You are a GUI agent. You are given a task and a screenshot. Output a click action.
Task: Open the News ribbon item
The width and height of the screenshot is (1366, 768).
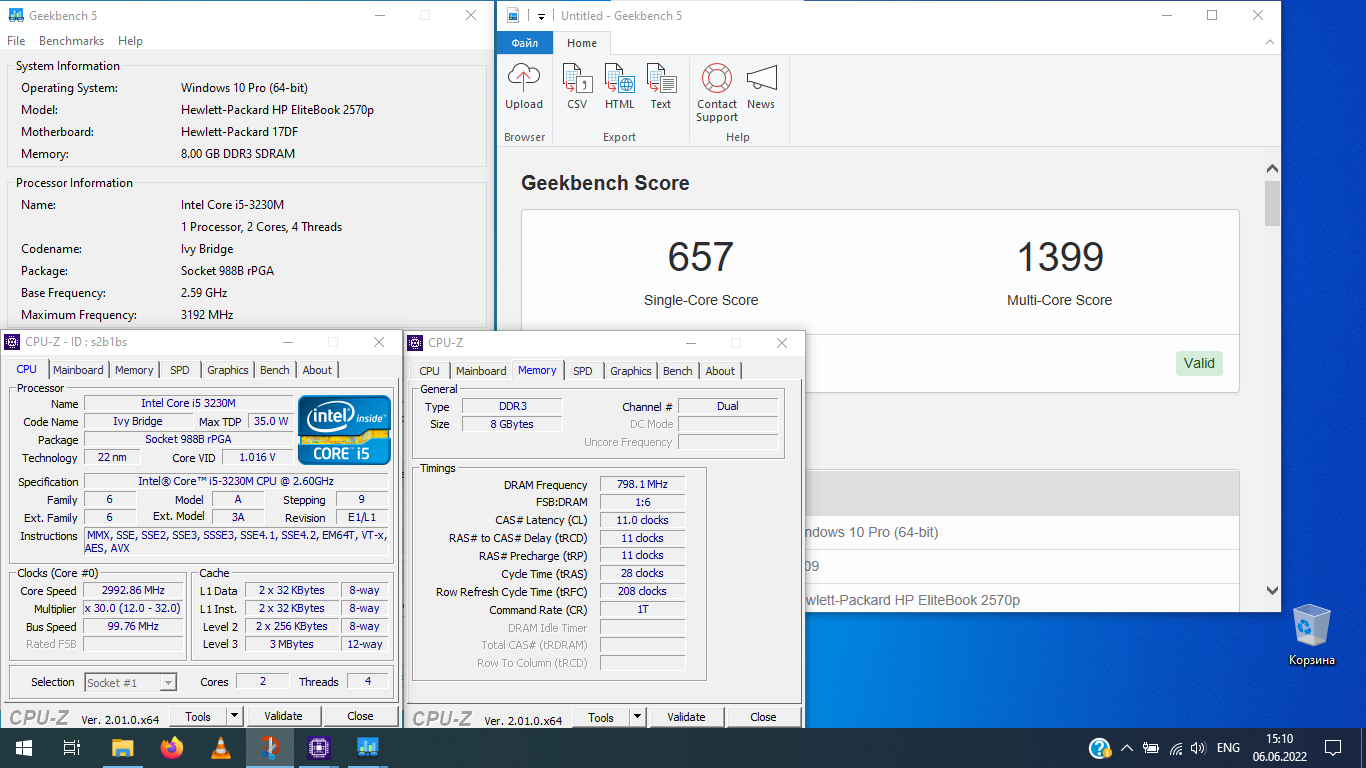pos(761,87)
